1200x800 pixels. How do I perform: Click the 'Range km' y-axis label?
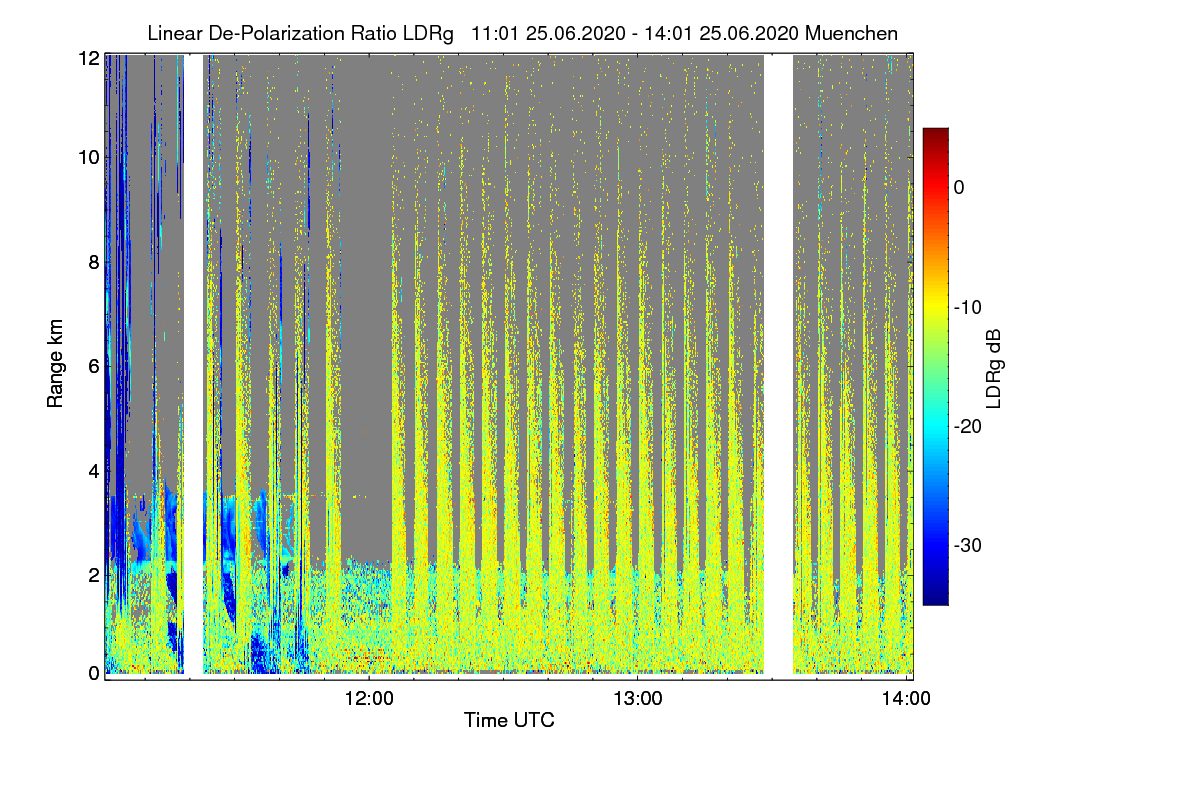click(x=56, y=364)
